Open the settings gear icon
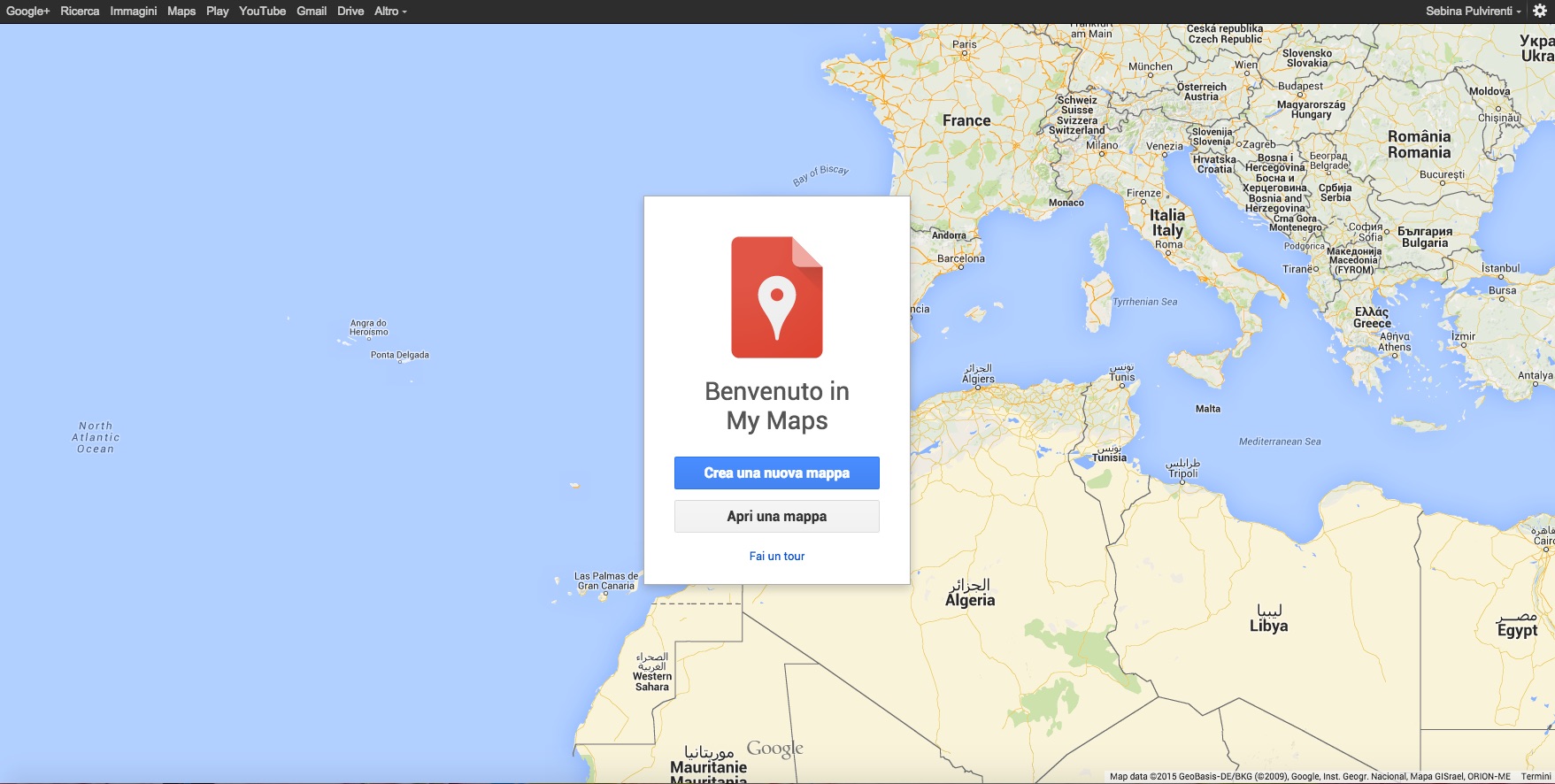Image resolution: width=1555 pixels, height=784 pixels. click(x=1540, y=11)
